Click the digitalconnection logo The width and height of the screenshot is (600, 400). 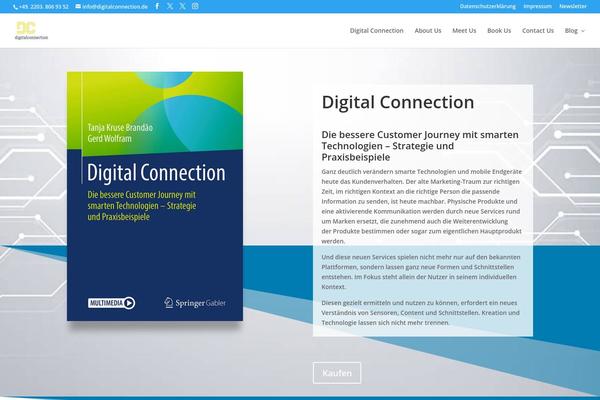point(31,31)
